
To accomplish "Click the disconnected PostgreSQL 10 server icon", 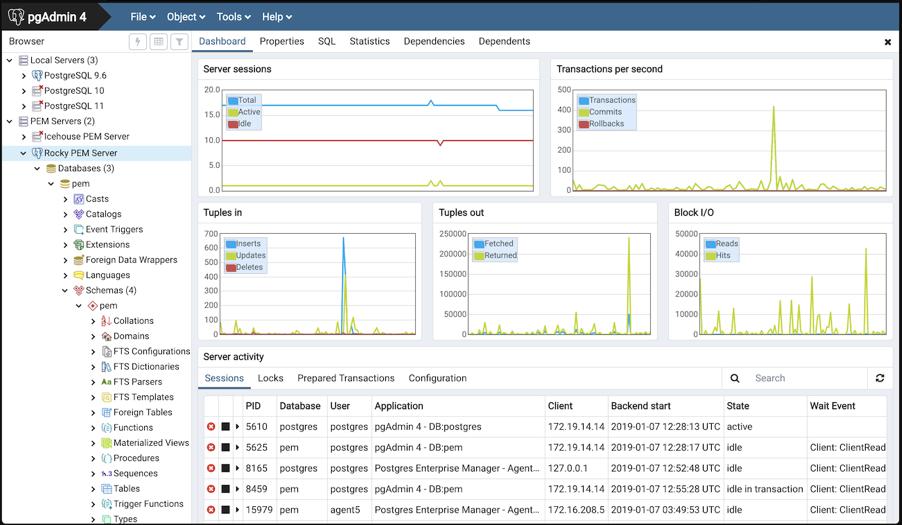I will tap(37, 90).
